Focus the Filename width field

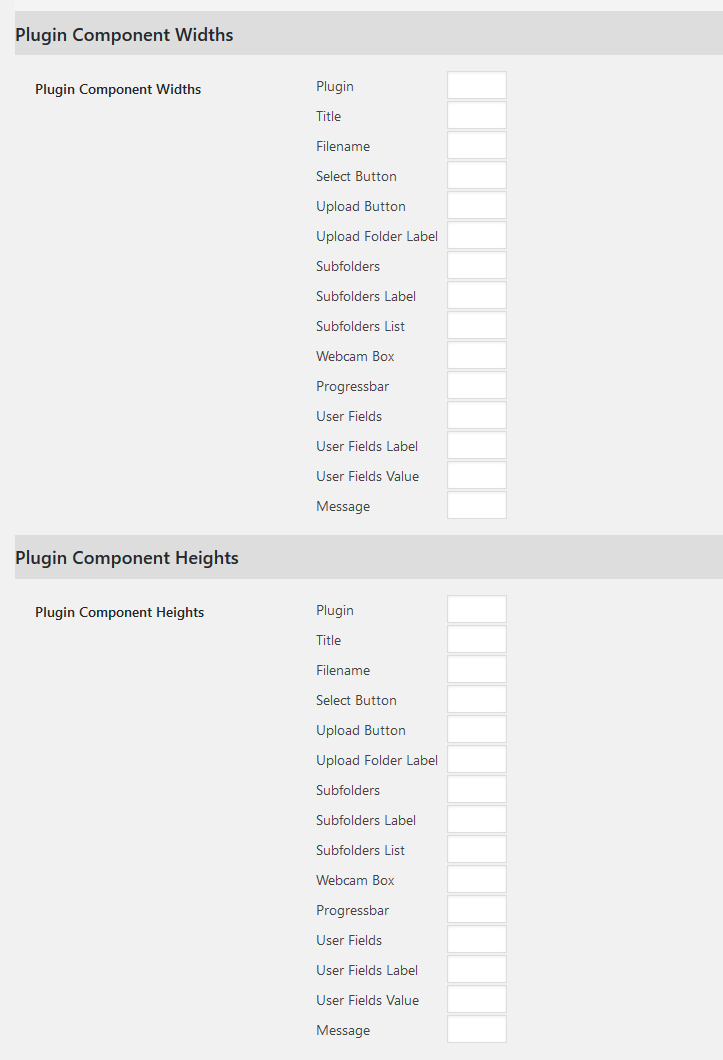[x=477, y=145]
